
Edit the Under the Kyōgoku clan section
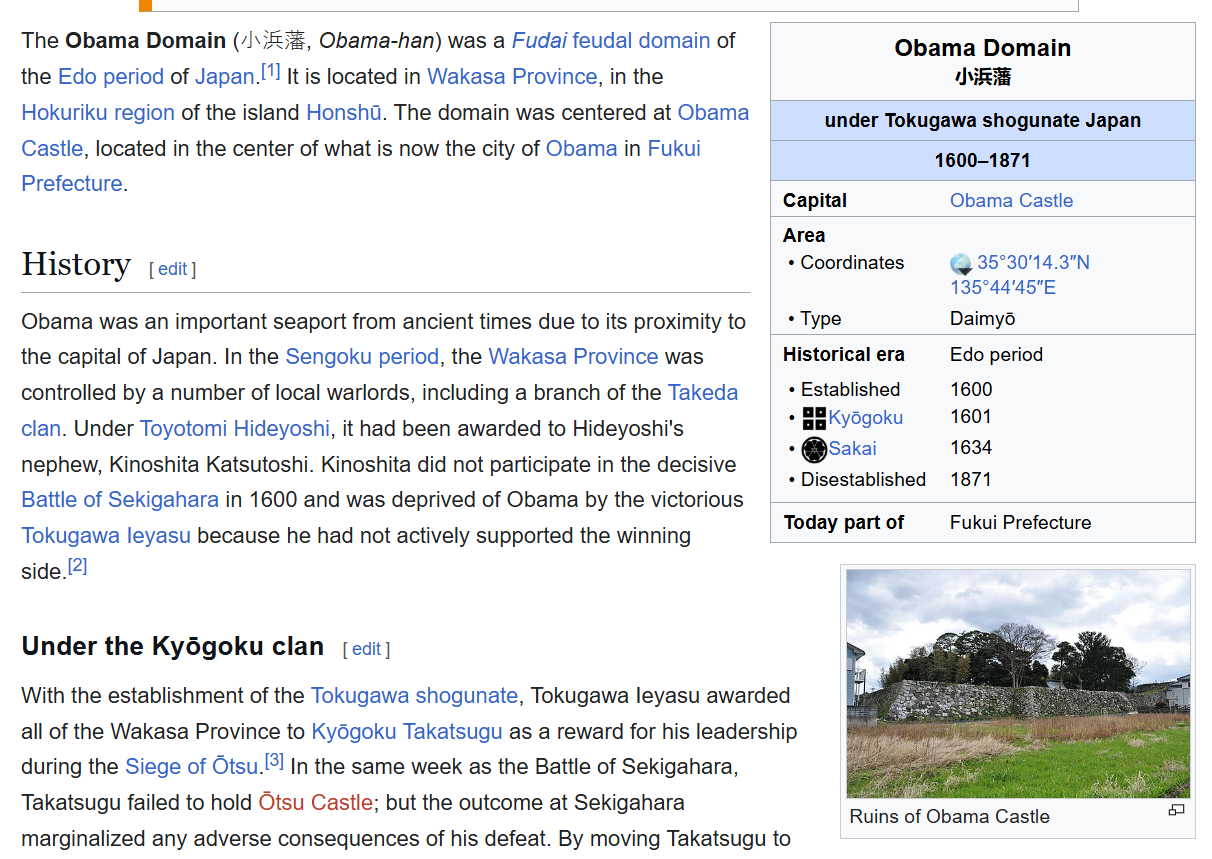tap(366, 649)
